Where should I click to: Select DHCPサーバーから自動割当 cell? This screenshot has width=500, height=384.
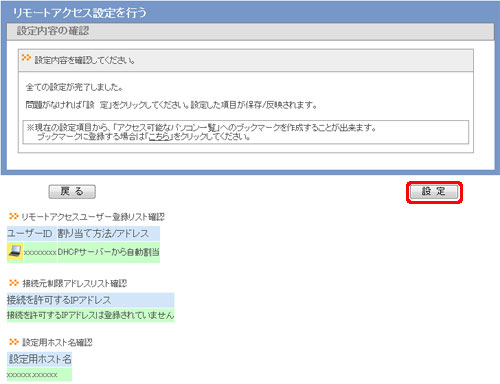pyautogui.click(x=108, y=252)
